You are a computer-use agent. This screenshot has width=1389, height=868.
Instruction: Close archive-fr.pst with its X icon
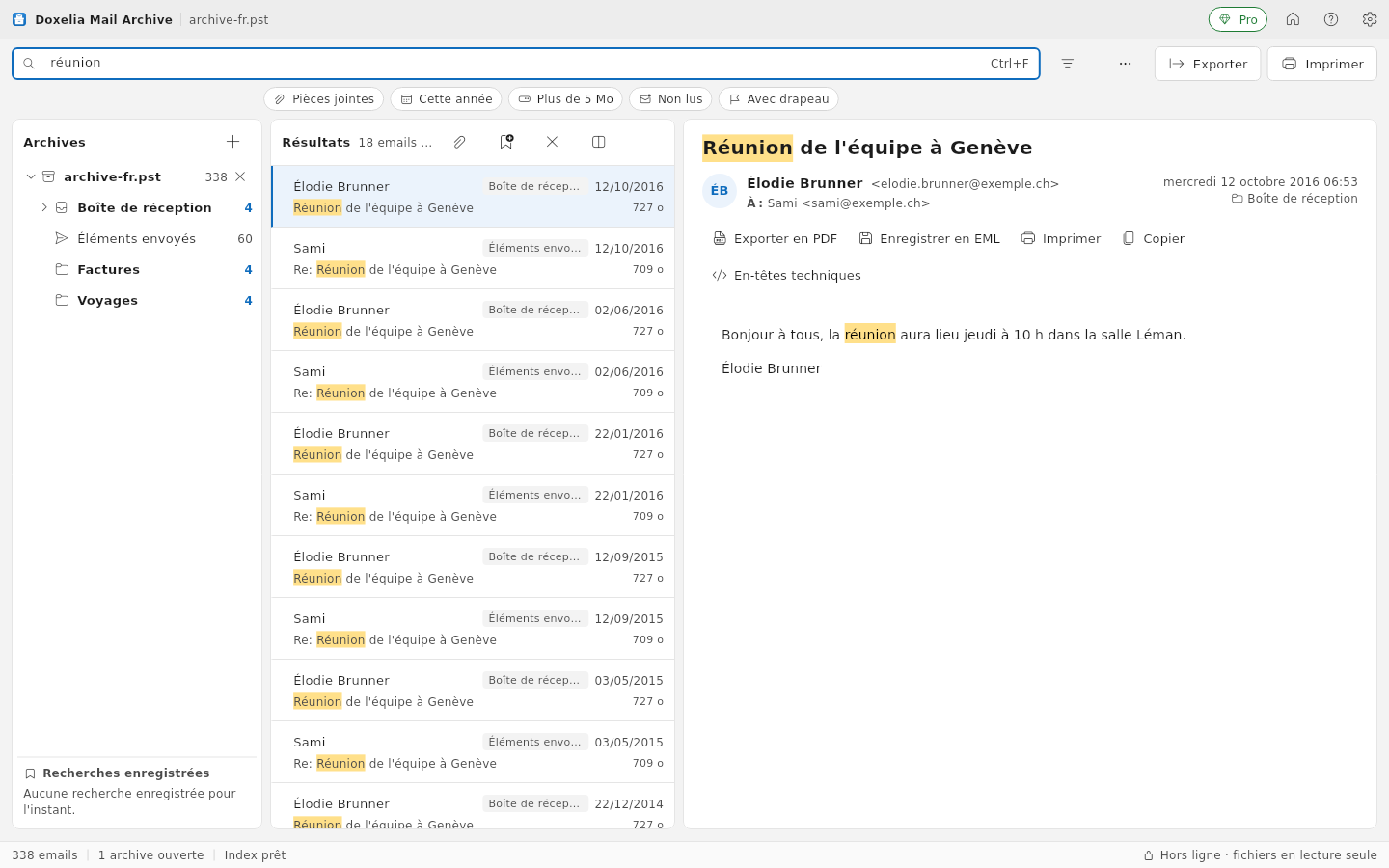tap(240, 176)
